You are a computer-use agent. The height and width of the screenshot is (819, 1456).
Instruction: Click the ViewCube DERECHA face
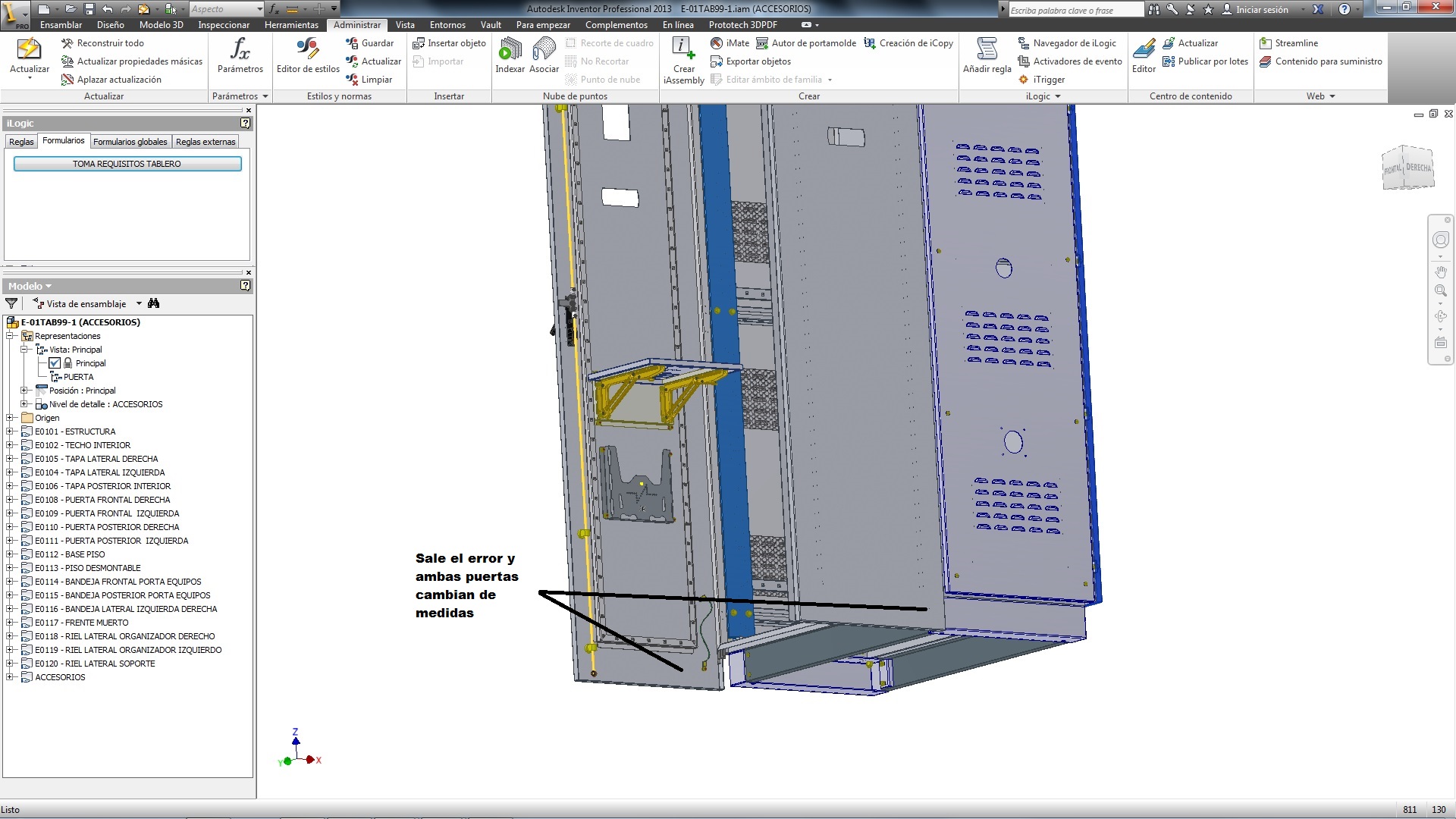tap(1419, 168)
